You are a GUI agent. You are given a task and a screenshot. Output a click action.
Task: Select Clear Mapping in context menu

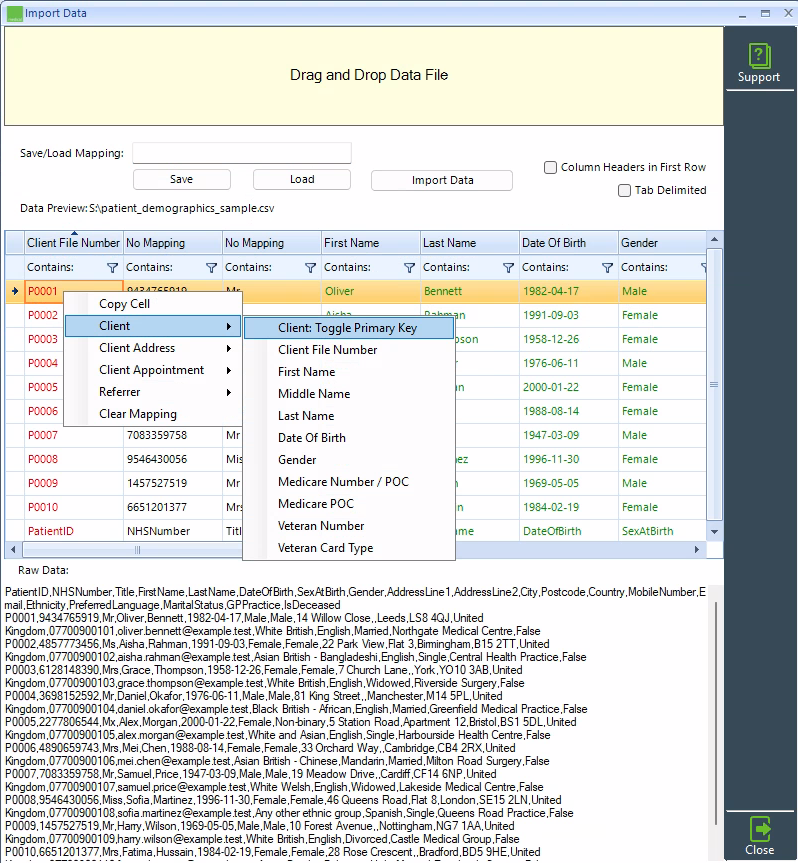tap(153, 414)
